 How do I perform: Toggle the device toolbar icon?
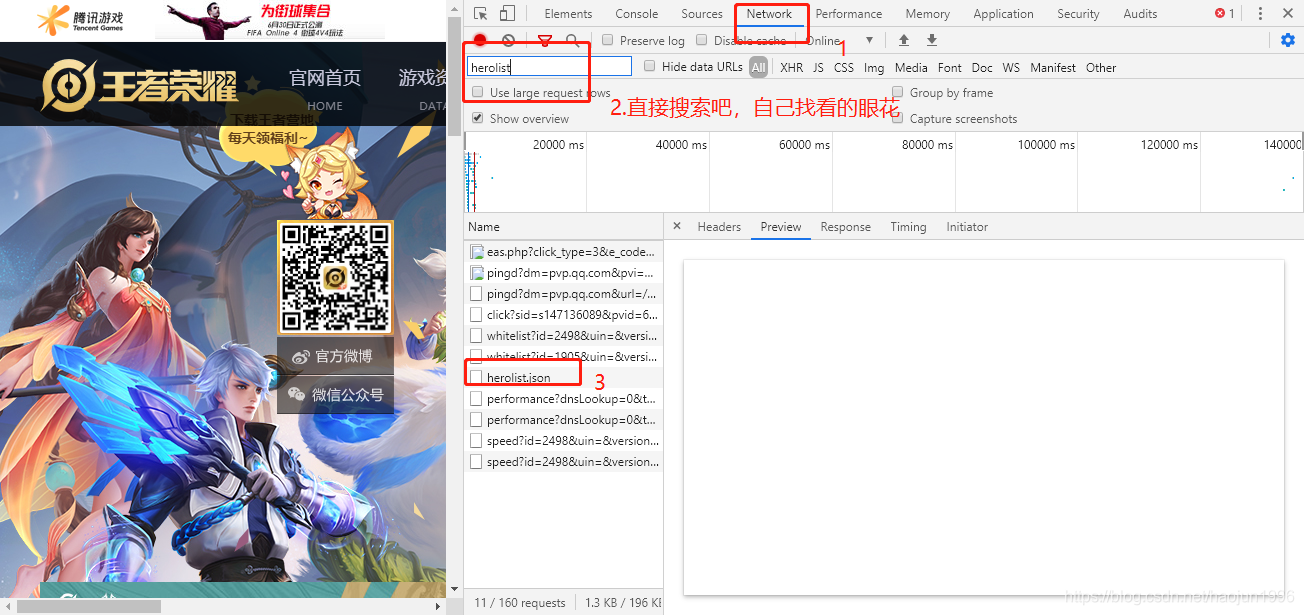click(507, 14)
